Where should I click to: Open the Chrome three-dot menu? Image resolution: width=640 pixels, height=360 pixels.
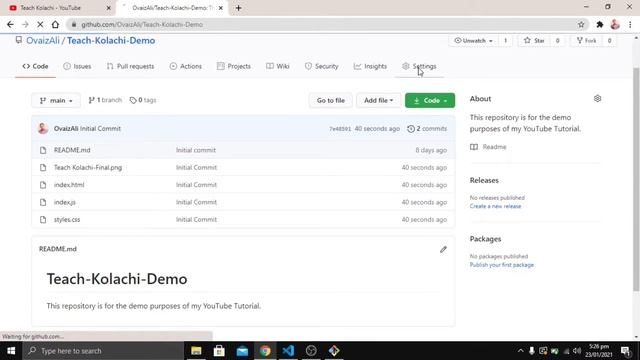pos(630,24)
